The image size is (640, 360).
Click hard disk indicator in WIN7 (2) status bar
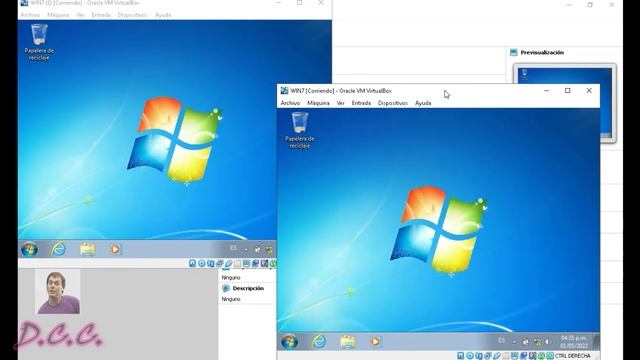coord(192,263)
